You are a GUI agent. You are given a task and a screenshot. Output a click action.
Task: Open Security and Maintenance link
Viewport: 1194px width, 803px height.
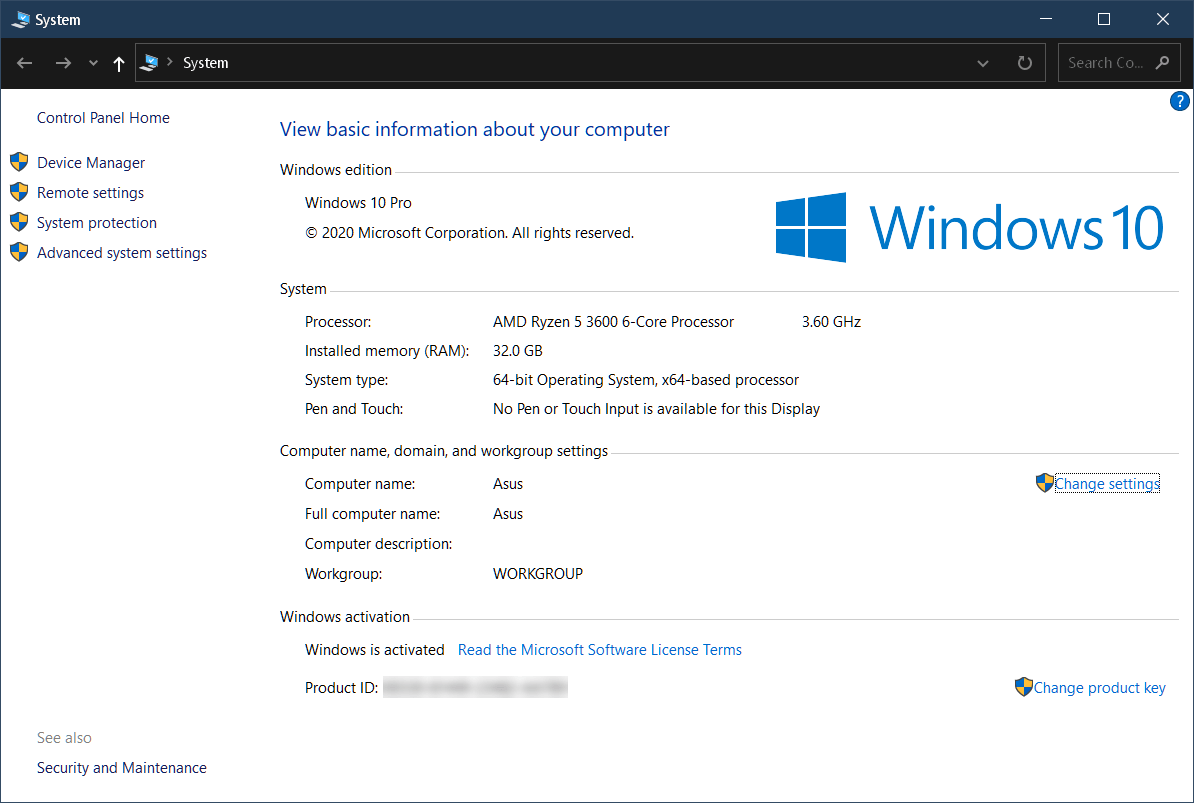tap(122, 768)
